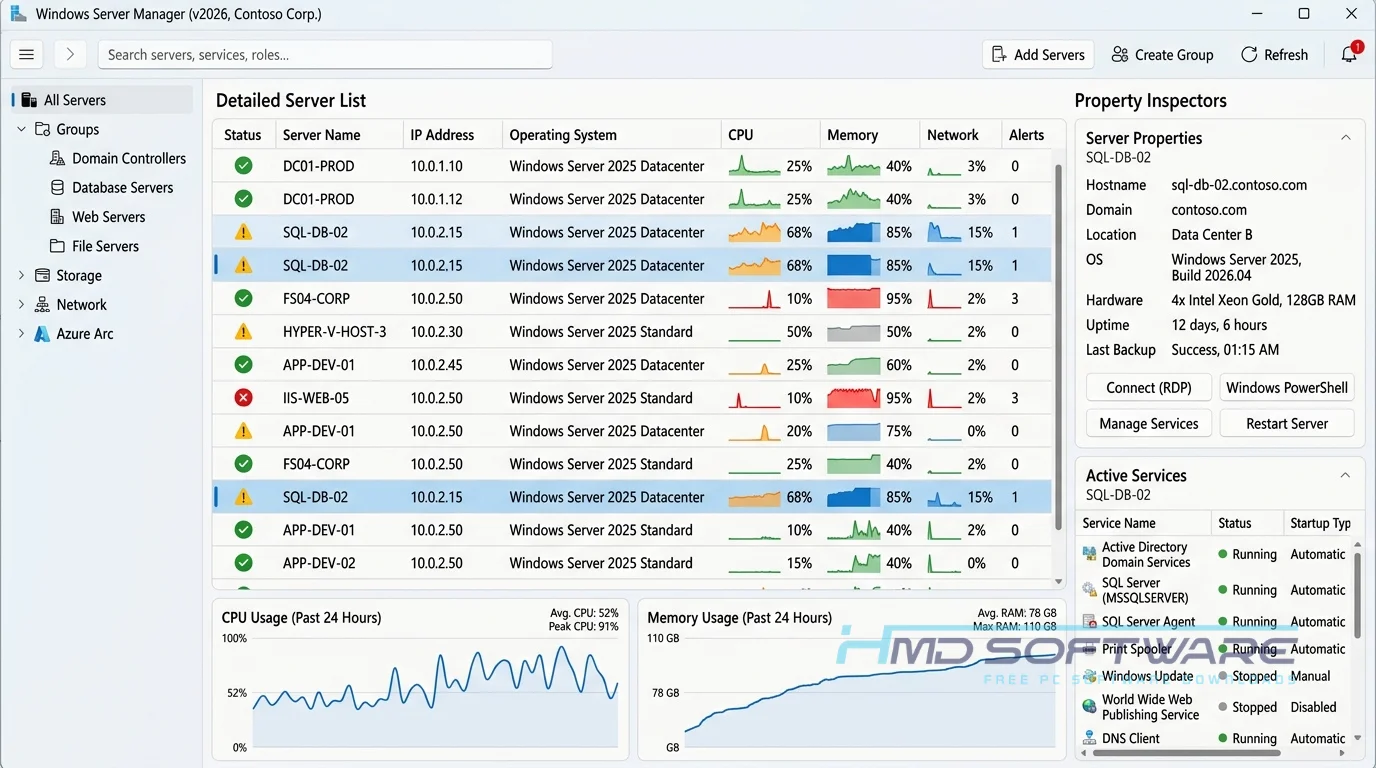Select the IP address cell 10.0.1.12
Image resolution: width=1376 pixels, height=768 pixels.
(x=436, y=199)
